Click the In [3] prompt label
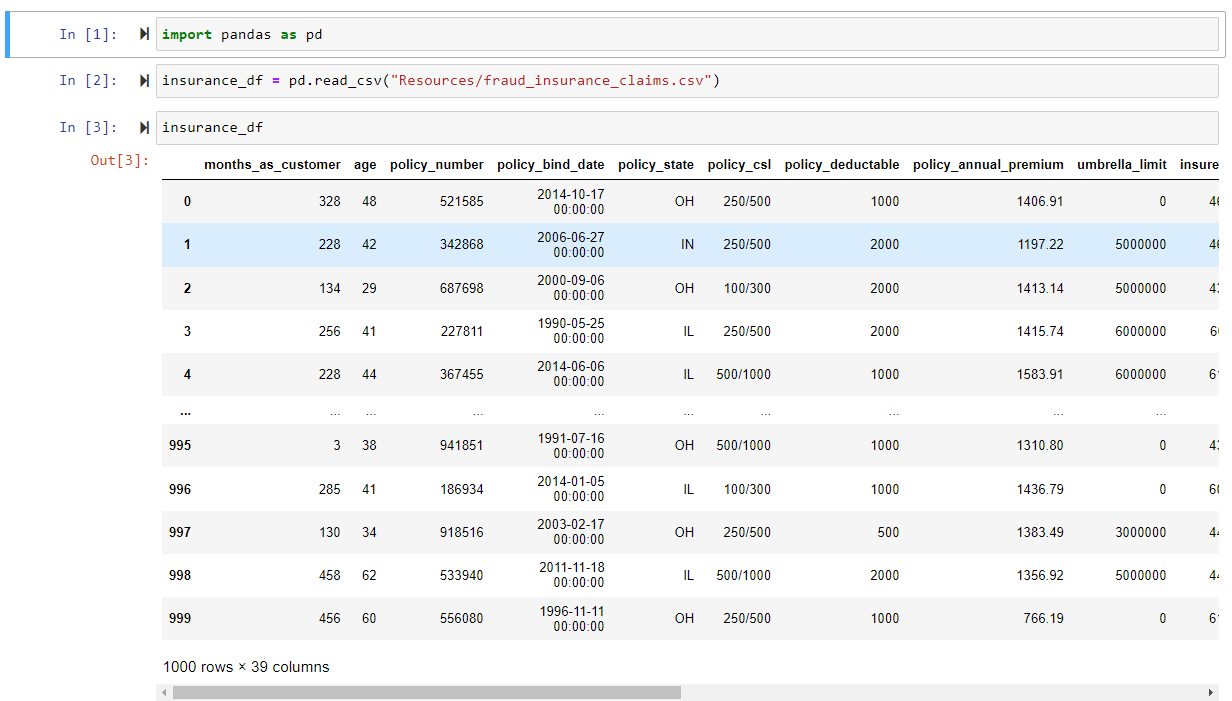 (88, 127)
